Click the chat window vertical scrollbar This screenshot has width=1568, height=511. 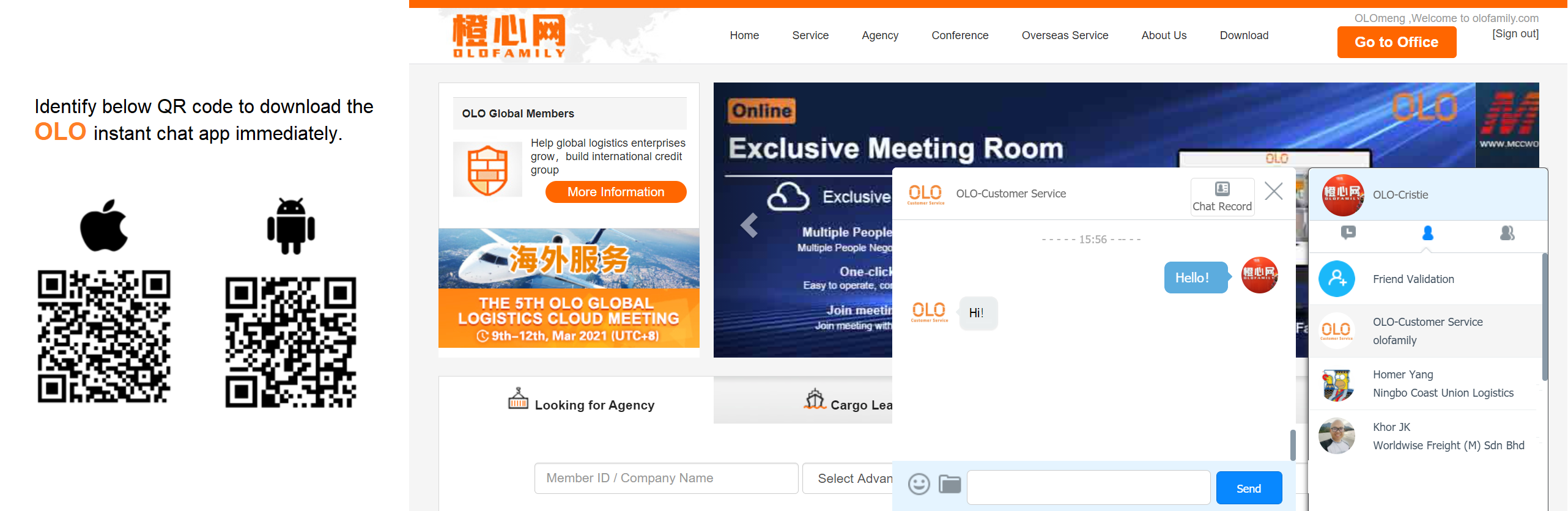tap(1292, 445)
